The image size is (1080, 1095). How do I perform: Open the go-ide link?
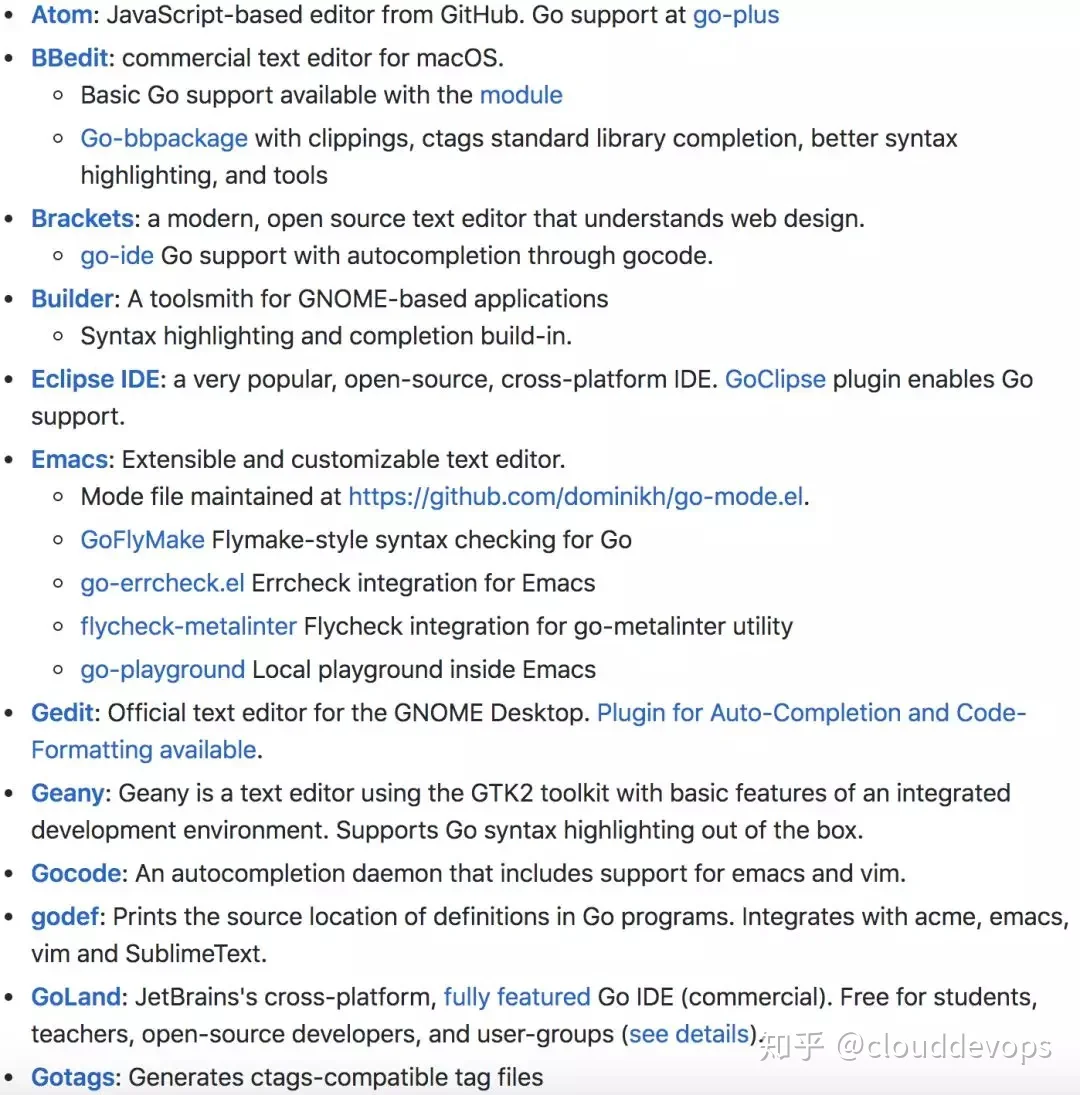117,256
